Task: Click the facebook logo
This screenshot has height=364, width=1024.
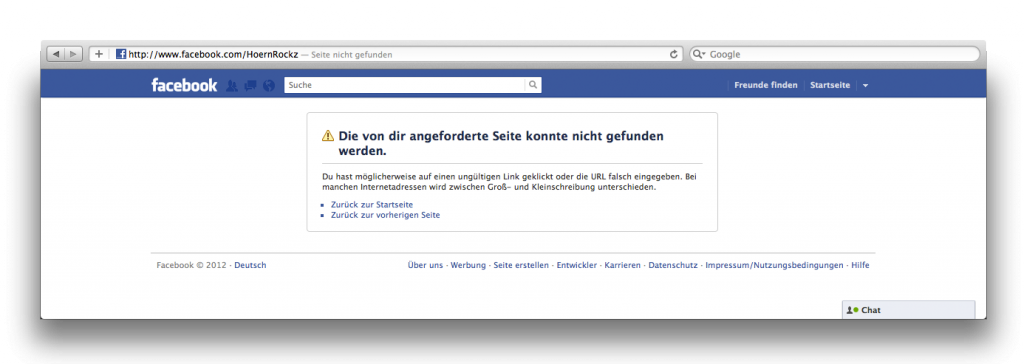Action: (184, 85)
